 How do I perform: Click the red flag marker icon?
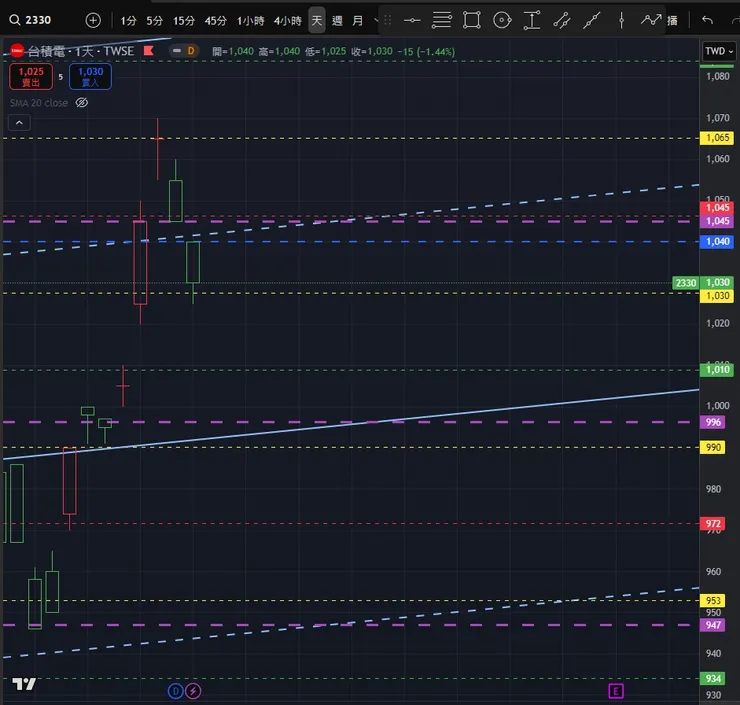[149, 50]
